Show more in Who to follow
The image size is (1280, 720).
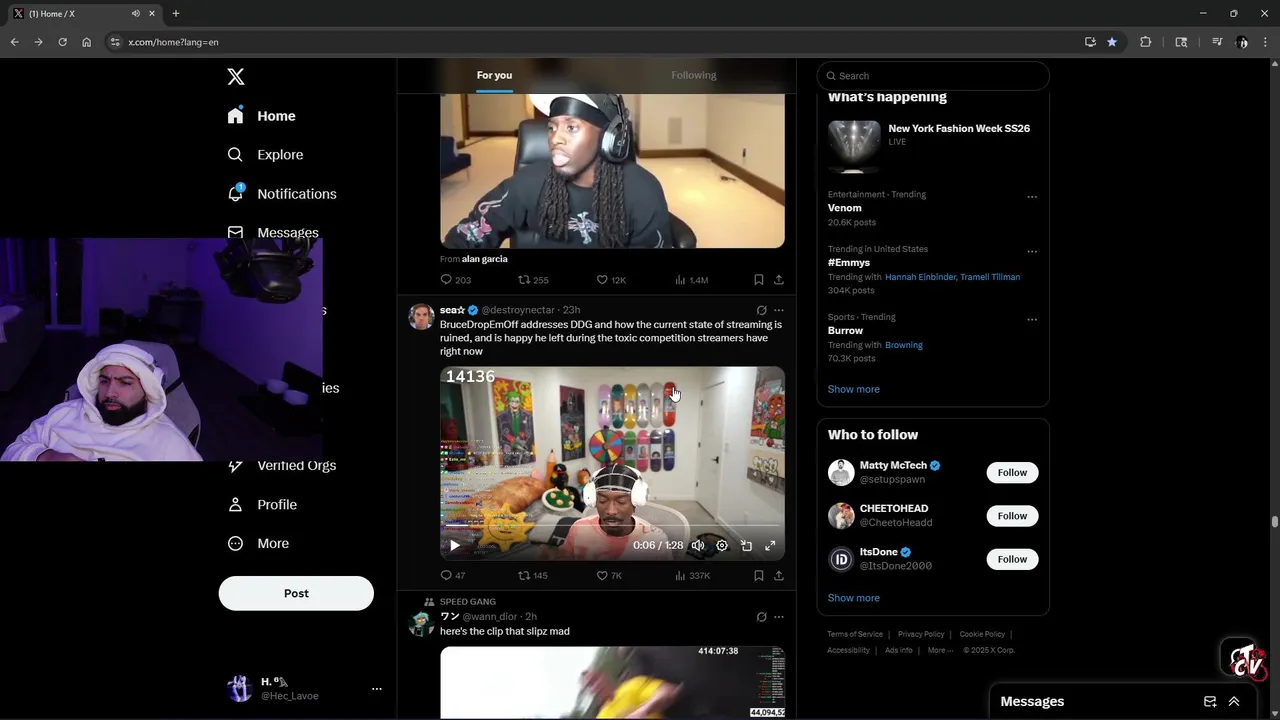[854, 598]
